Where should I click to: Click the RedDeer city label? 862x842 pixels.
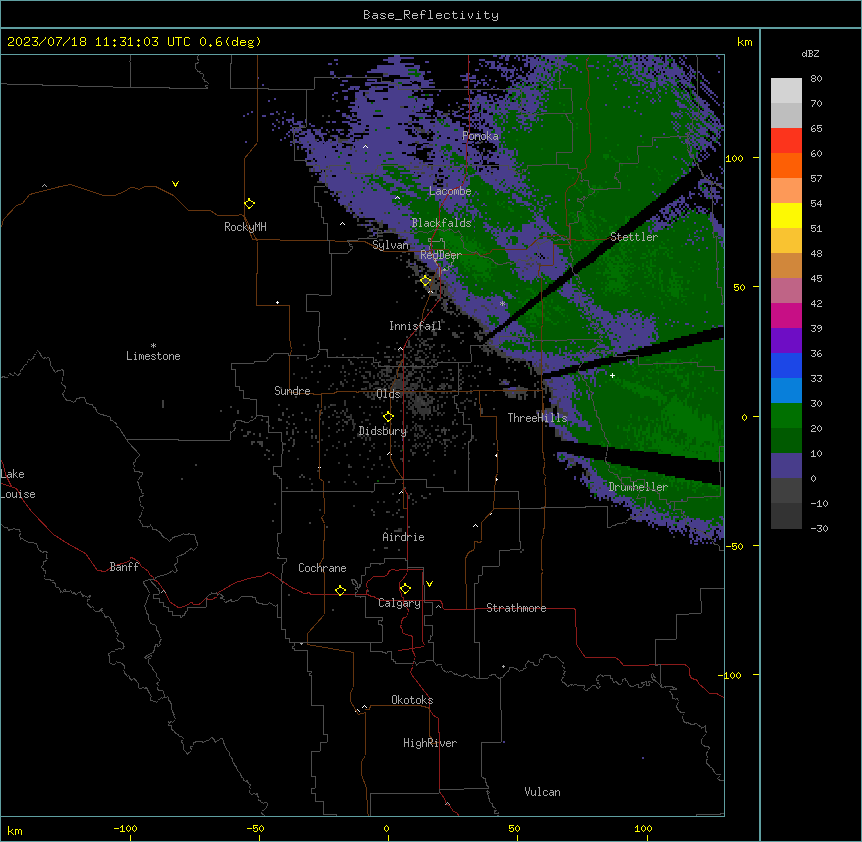tap(441, 255)
